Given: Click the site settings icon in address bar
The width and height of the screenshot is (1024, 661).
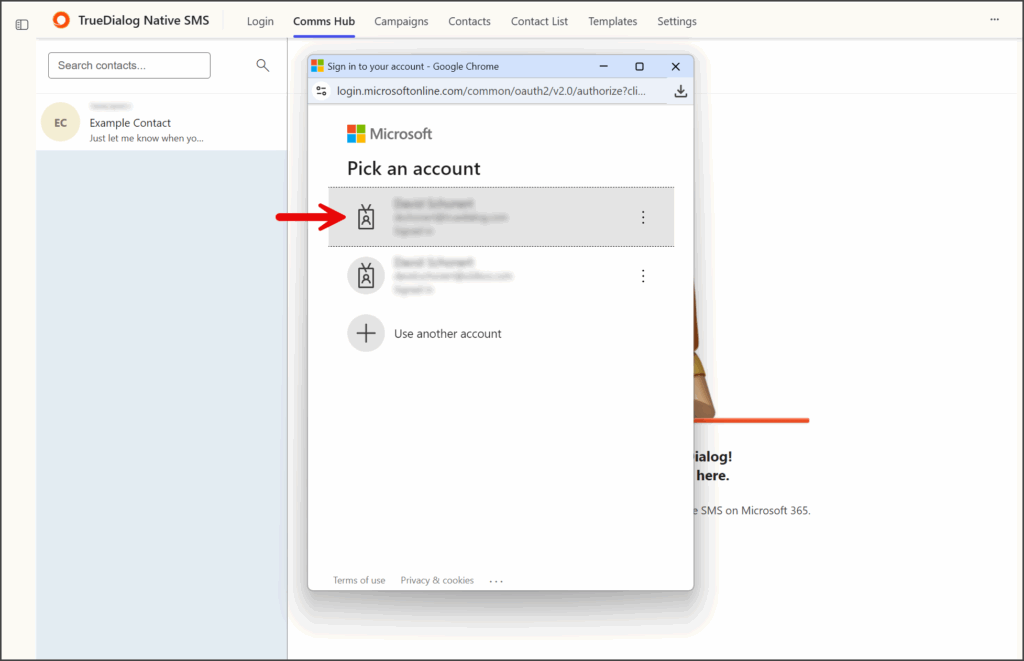Looking at the screenshot, I should (321, 91).
